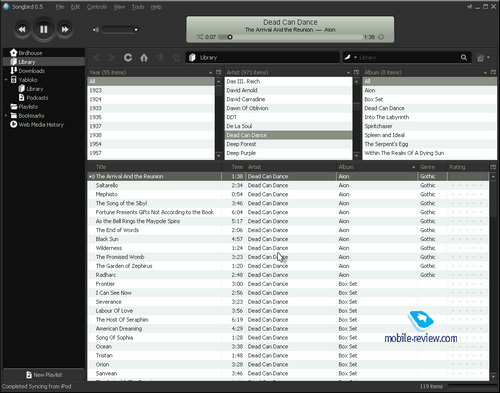
Task: Select year 1923 in Year filter
Action: click(151, 90)
